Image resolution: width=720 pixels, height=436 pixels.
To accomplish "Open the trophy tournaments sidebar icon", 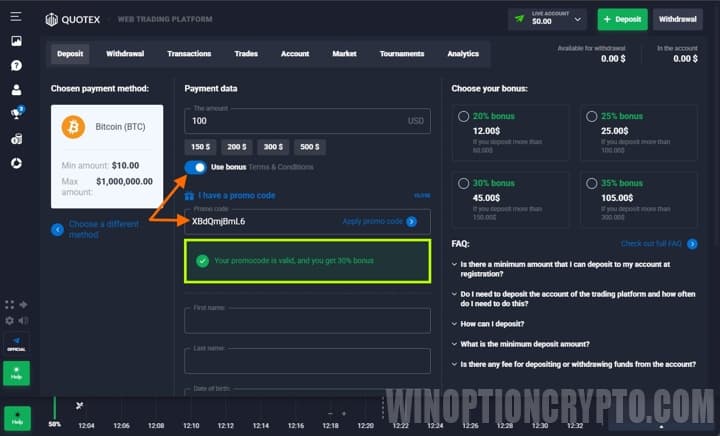I will 16,114.
